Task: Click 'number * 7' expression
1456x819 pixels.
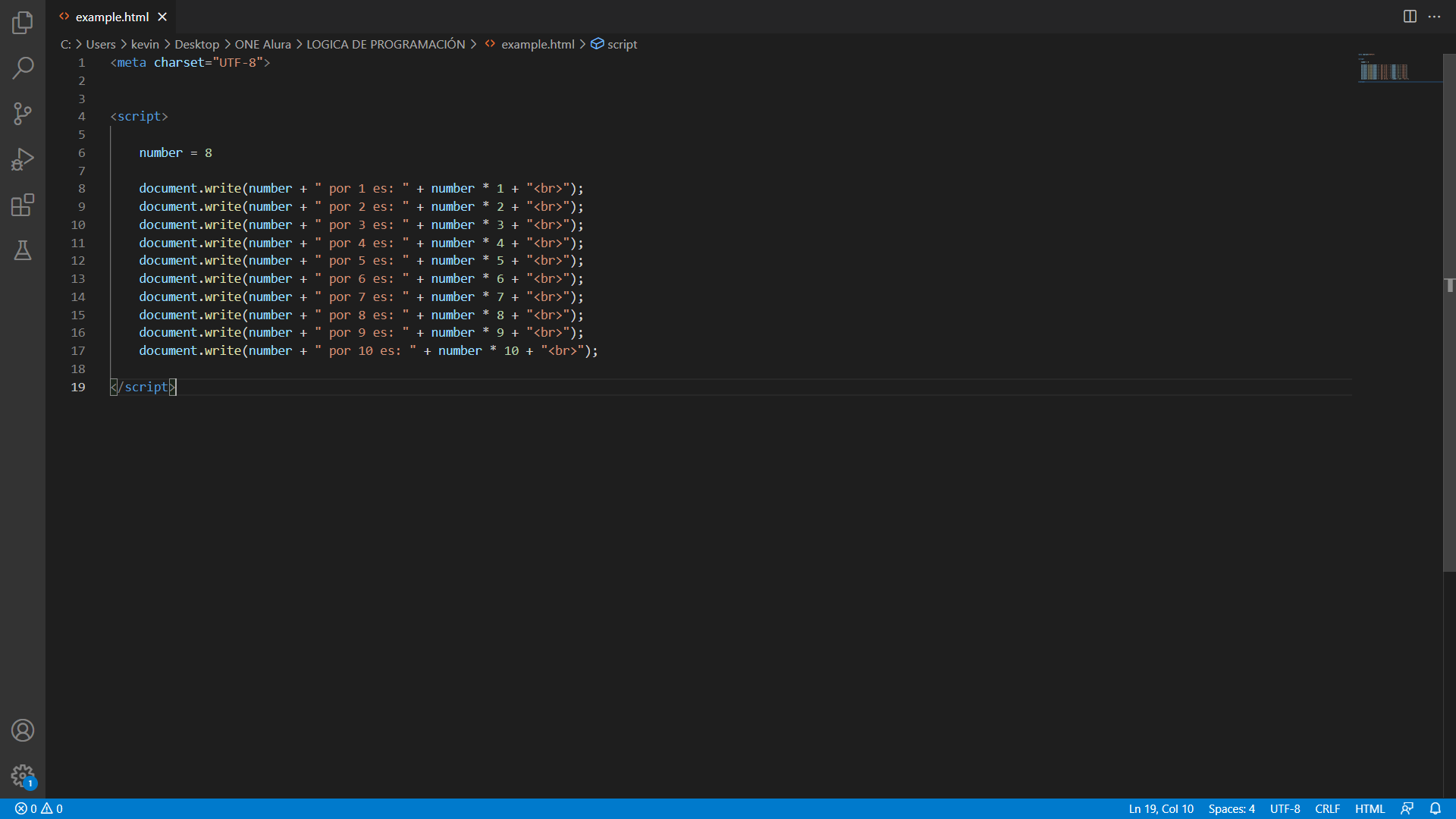Action: [467, 297]
